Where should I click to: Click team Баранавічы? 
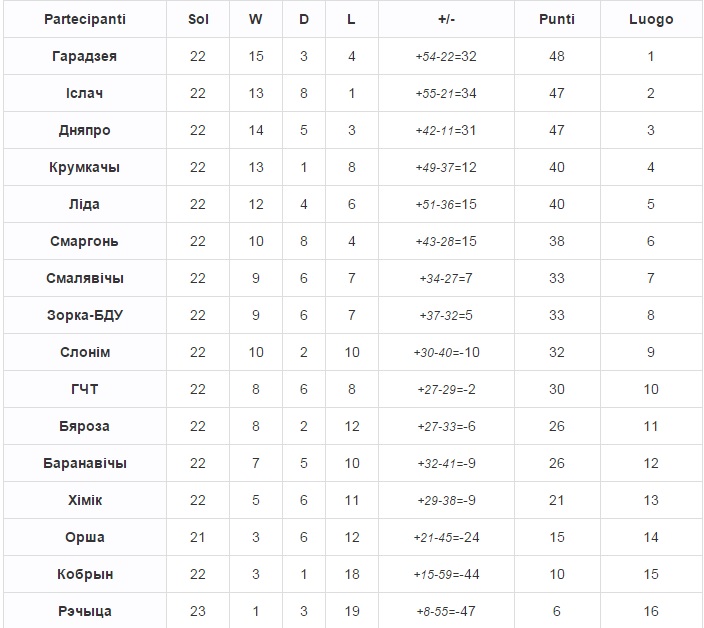[85, 463]
